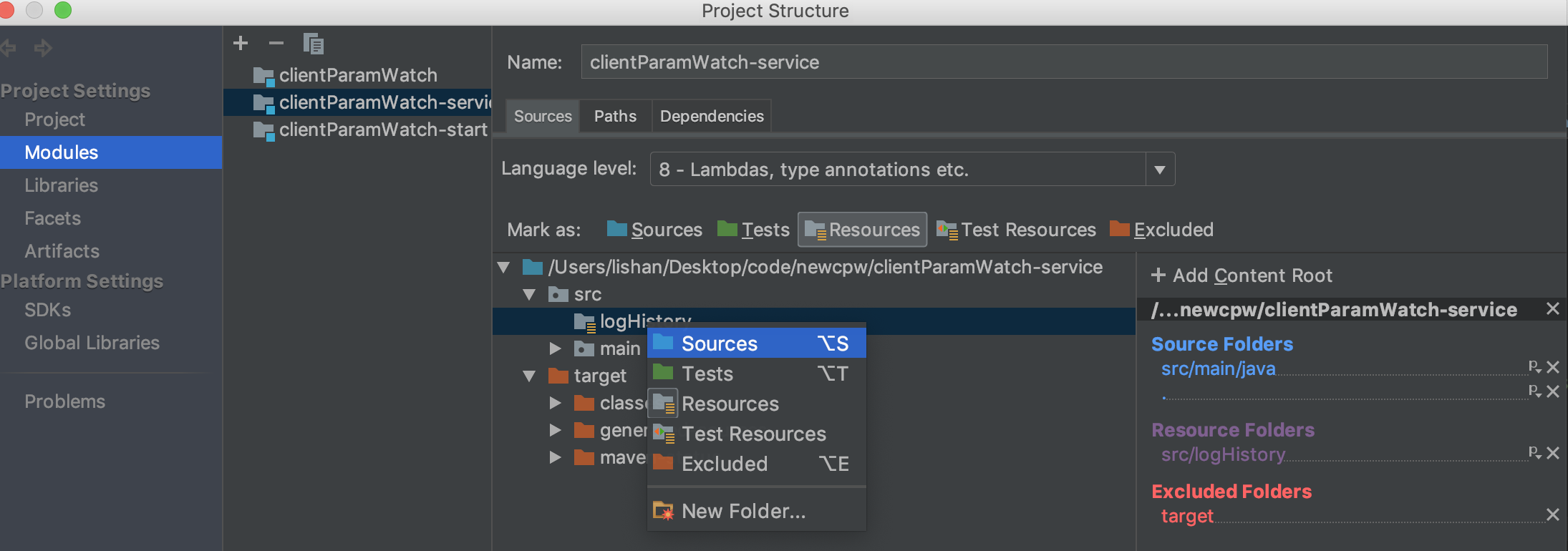Expand the main folder node
The image size is (1568, 551).
(555, 348)
